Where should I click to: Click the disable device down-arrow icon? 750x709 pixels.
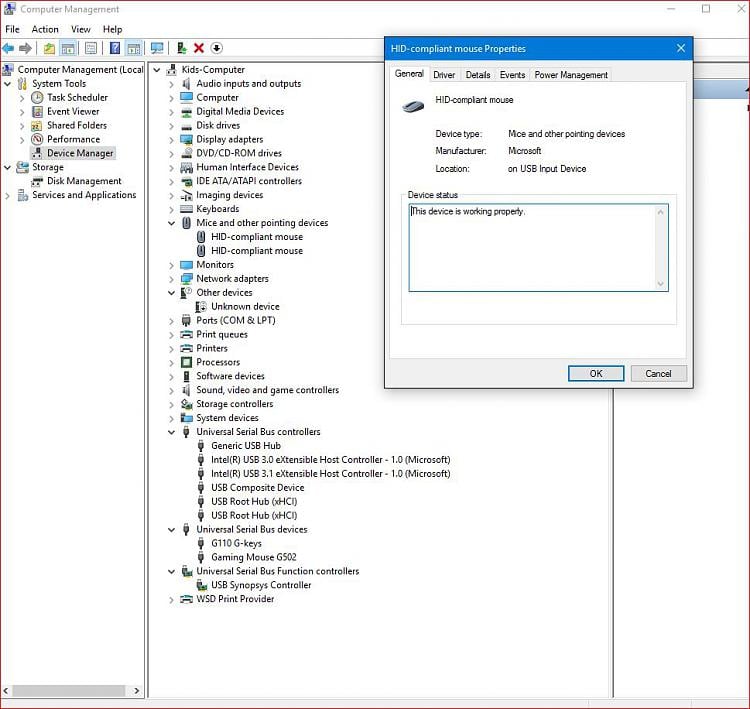[217, 48]
